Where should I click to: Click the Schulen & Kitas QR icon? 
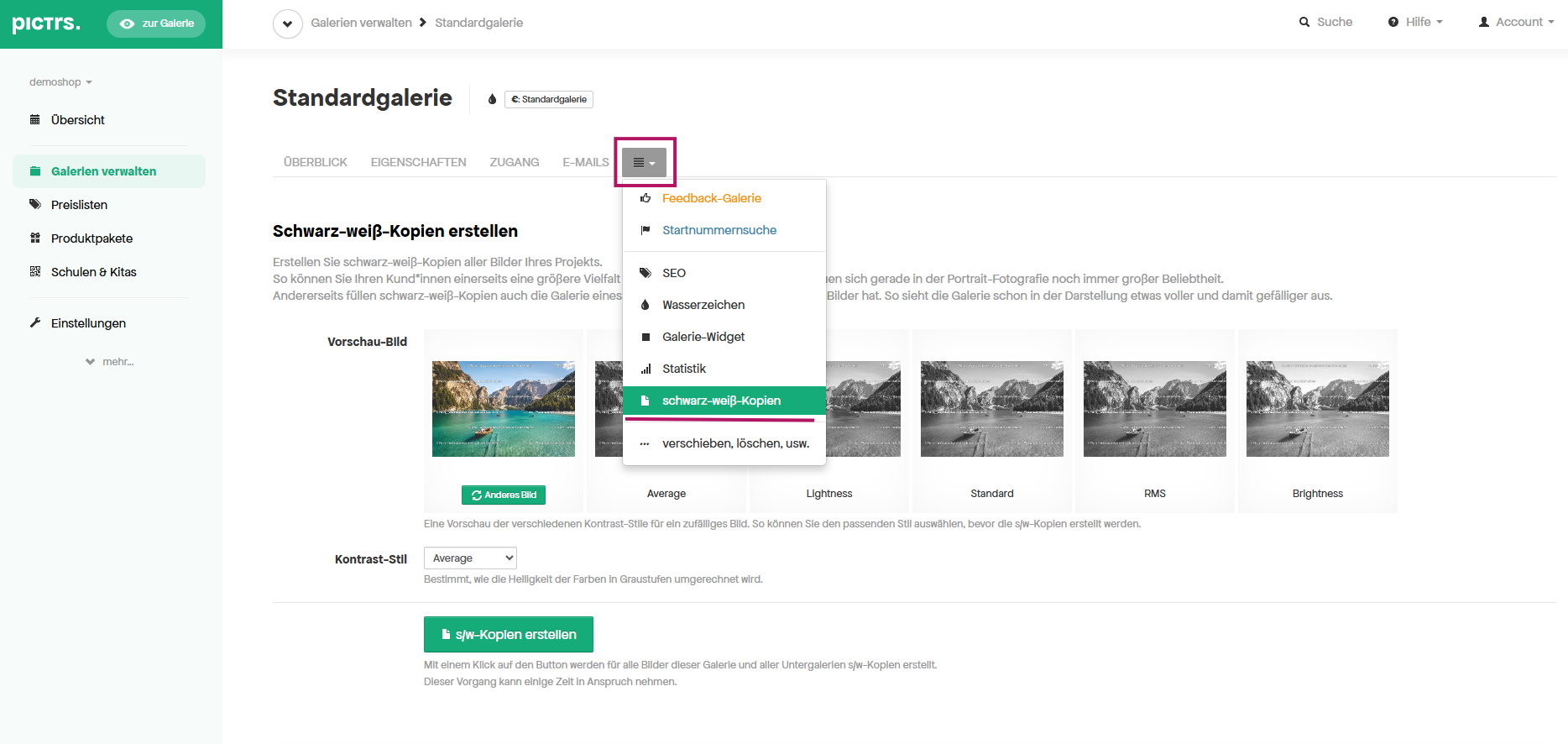(35, 271)
